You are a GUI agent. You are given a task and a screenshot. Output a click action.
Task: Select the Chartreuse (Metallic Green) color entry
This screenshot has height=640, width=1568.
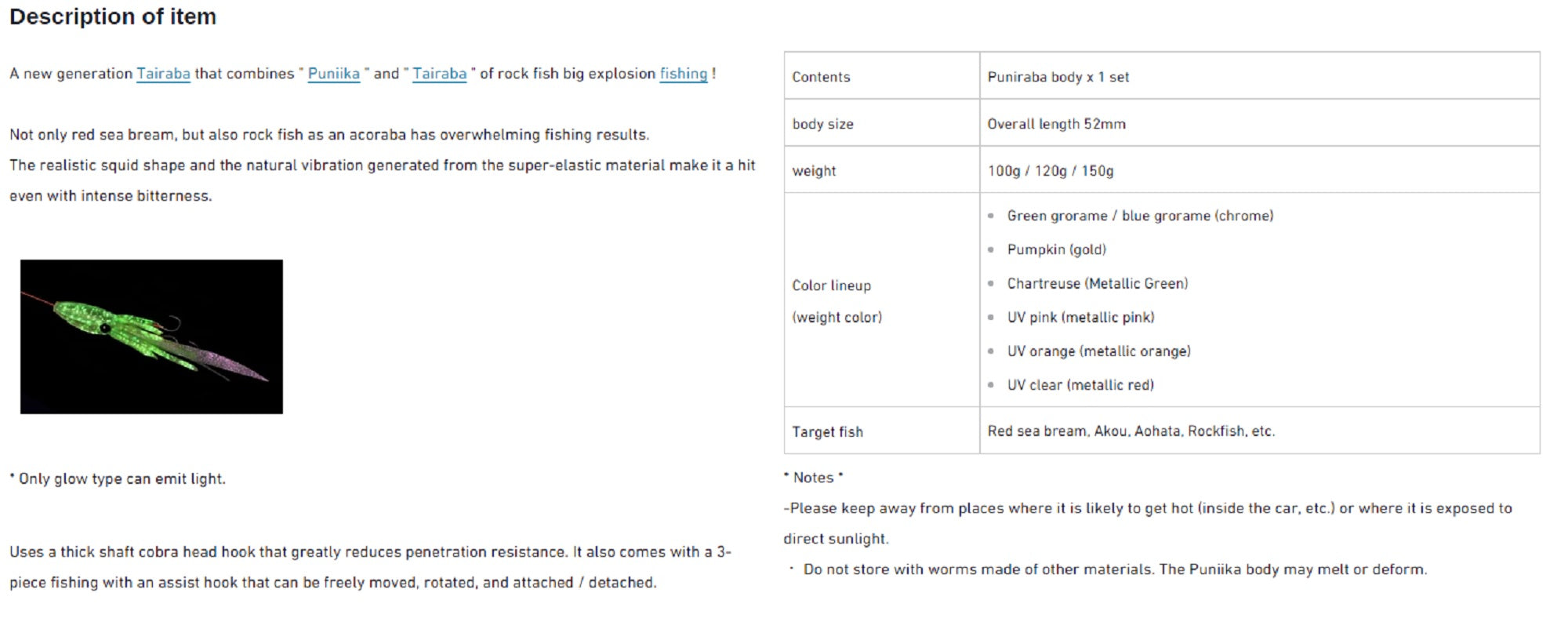[1097, 283]
